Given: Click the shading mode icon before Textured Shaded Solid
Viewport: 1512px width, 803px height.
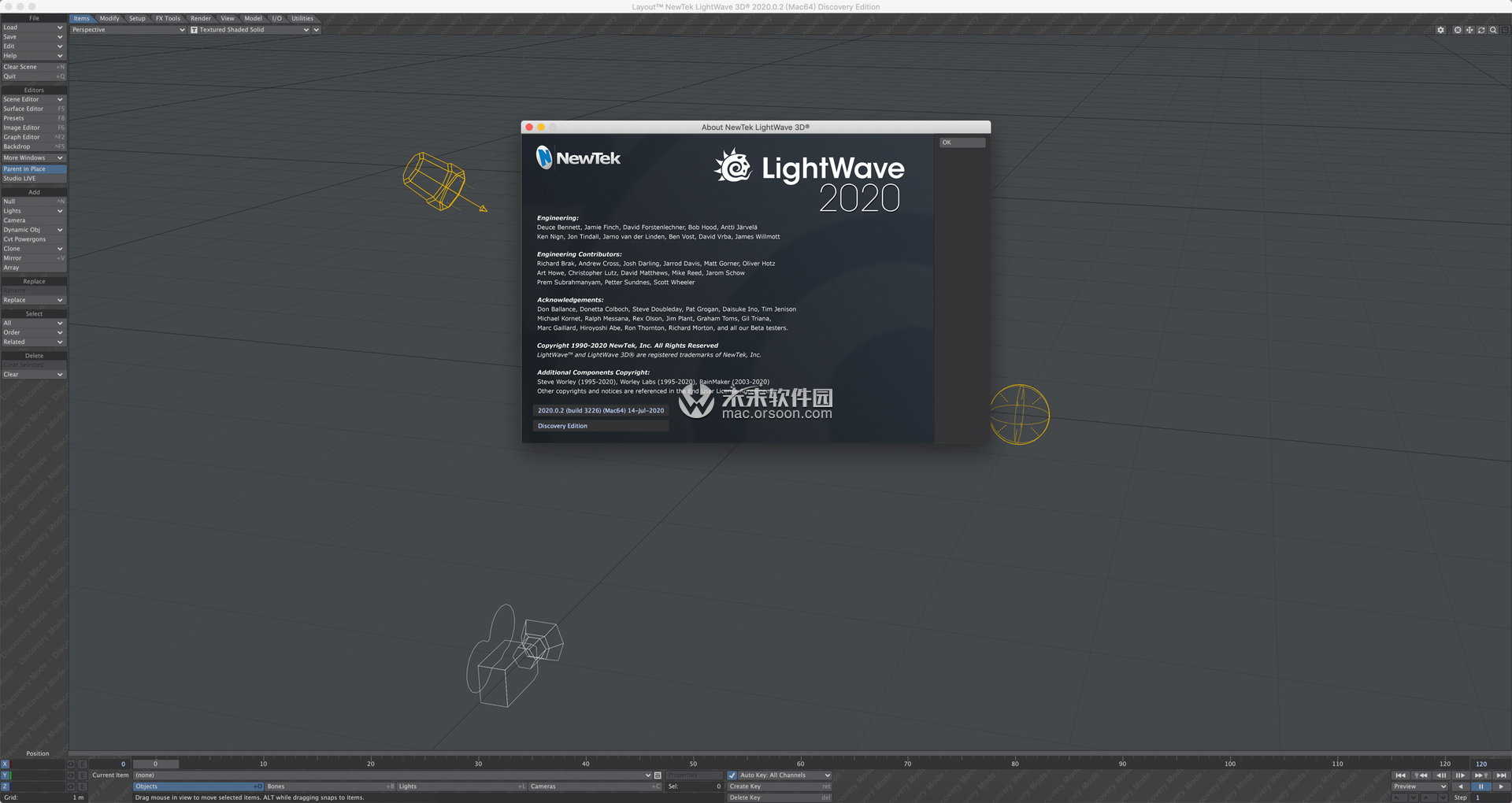Looking at the screenshot, I should pyautogui.click(x=194, y=30).
